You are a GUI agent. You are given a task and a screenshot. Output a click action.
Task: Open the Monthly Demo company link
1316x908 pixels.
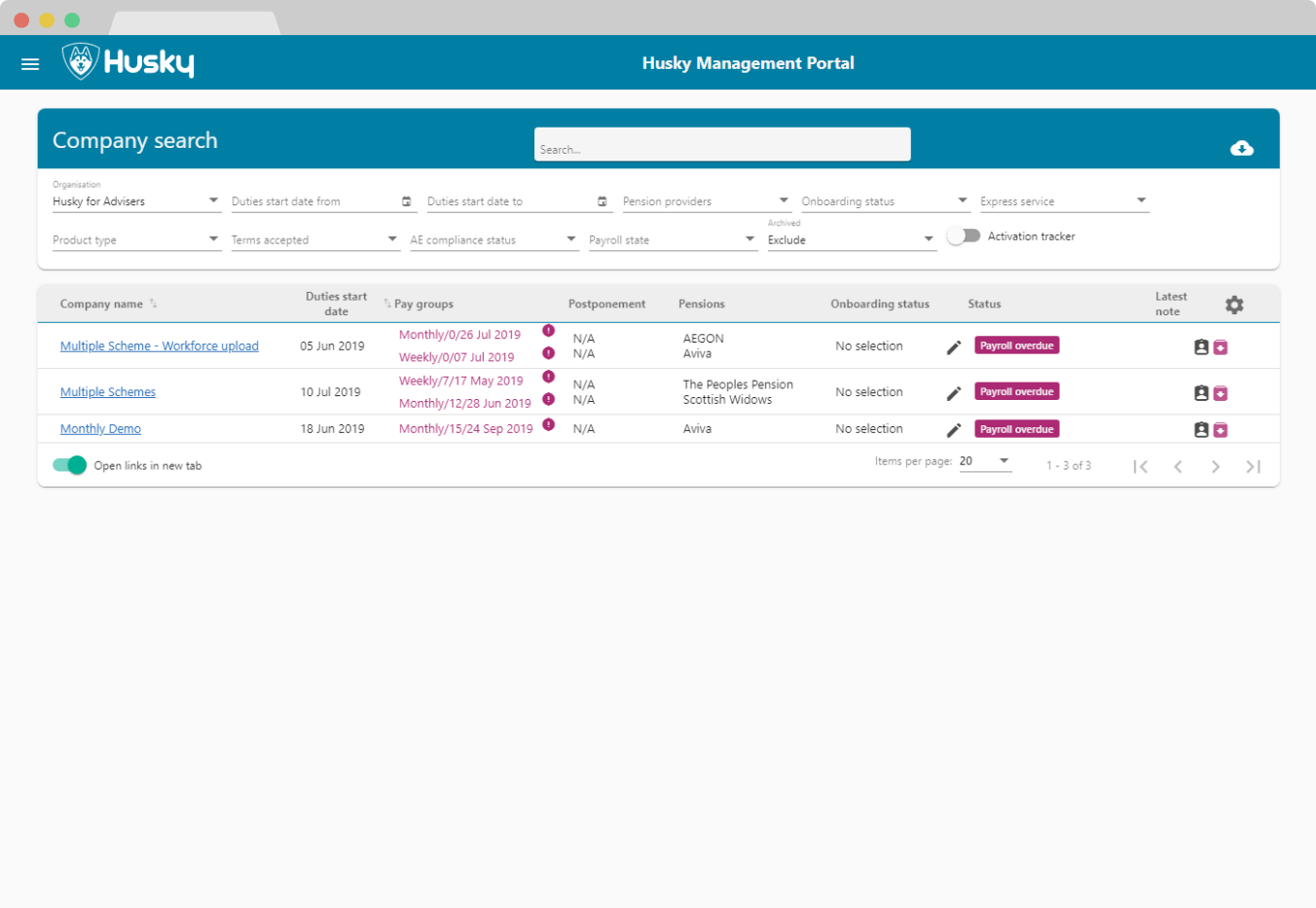100,429
